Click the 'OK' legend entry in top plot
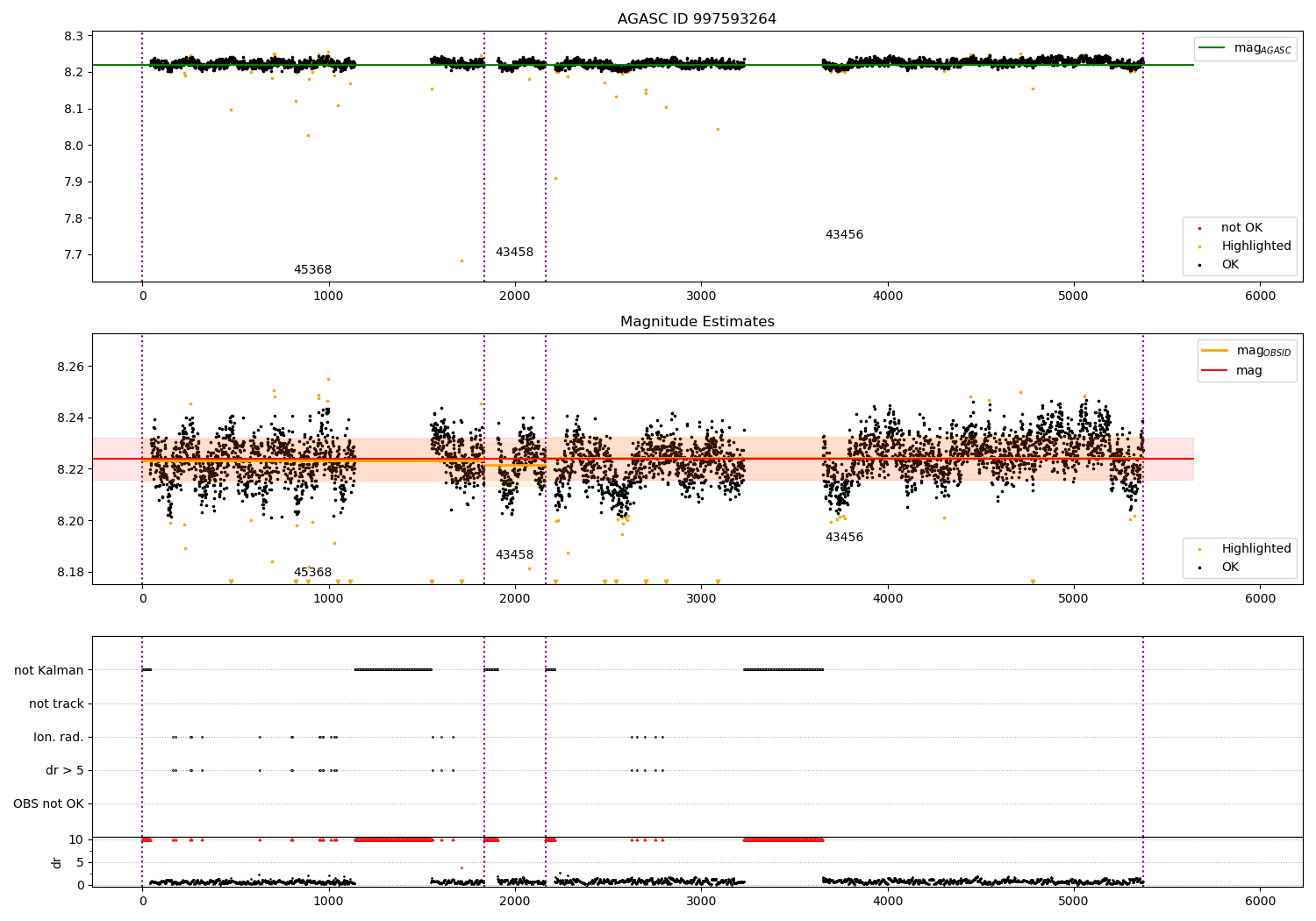 pyautogui.click(x=1229, y=265)
